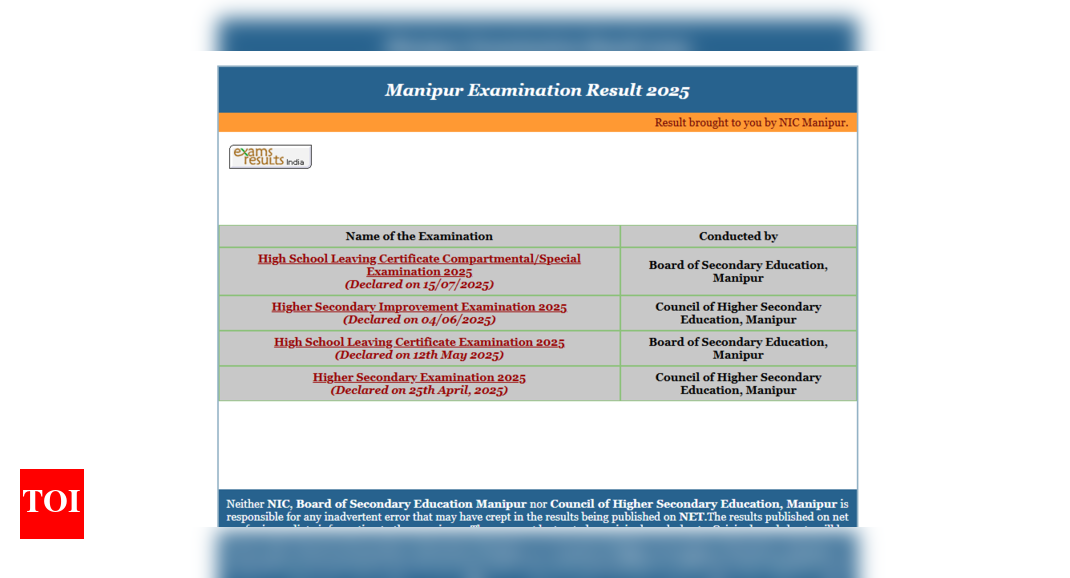
Task: Click the Declared on 12th May 2025 text
Action: coord(419,355)
